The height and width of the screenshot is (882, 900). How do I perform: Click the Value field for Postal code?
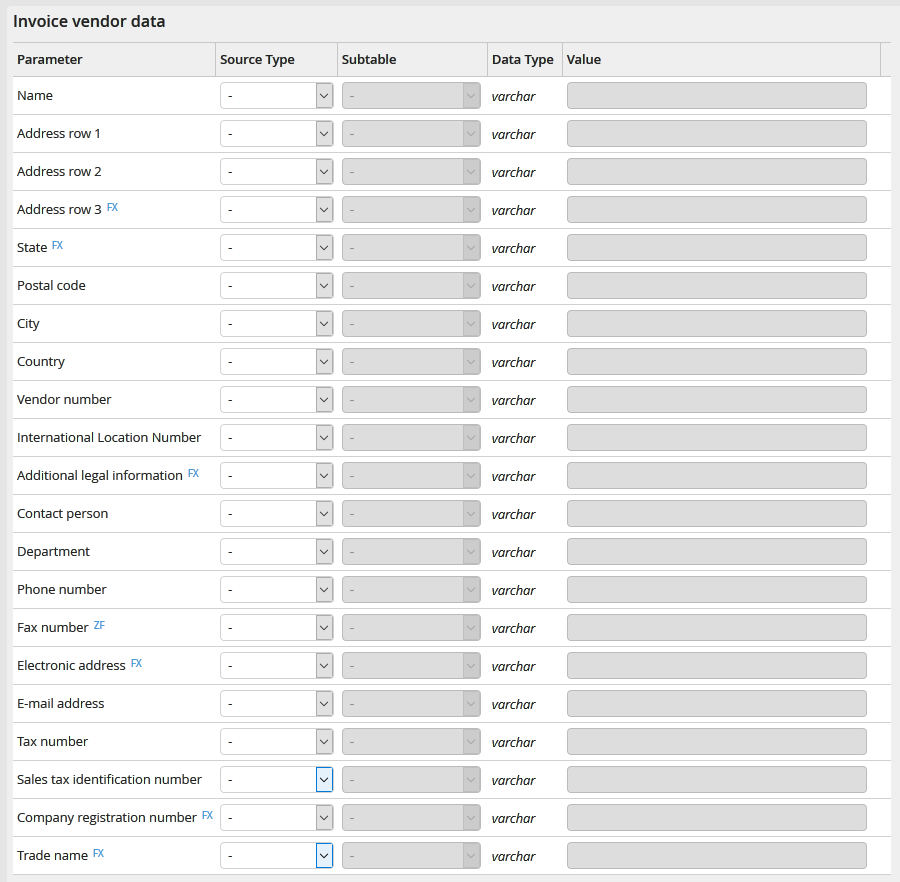[717, 286]
